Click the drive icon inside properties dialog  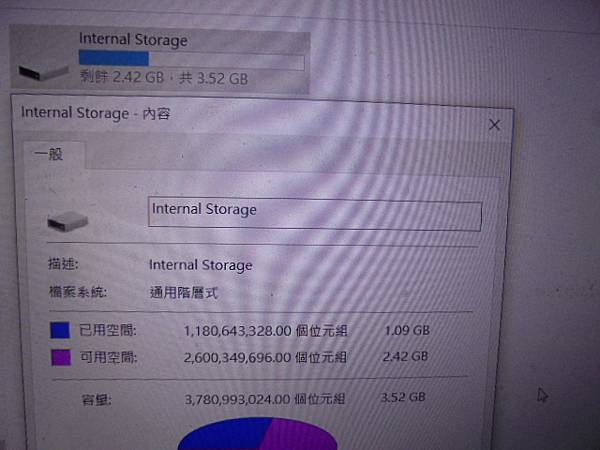pyautogui.click(x=68, y=222)
